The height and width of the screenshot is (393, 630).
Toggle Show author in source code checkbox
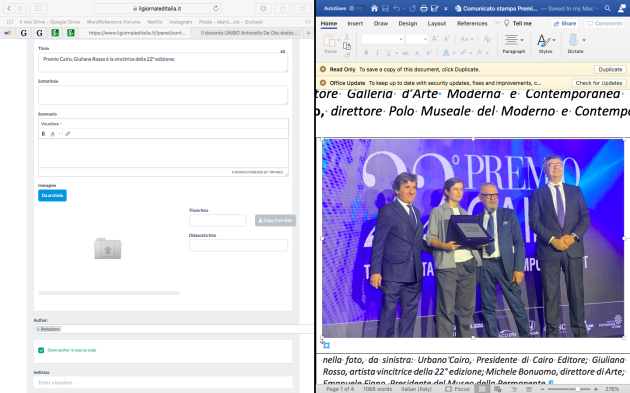(x=41, y=350)
